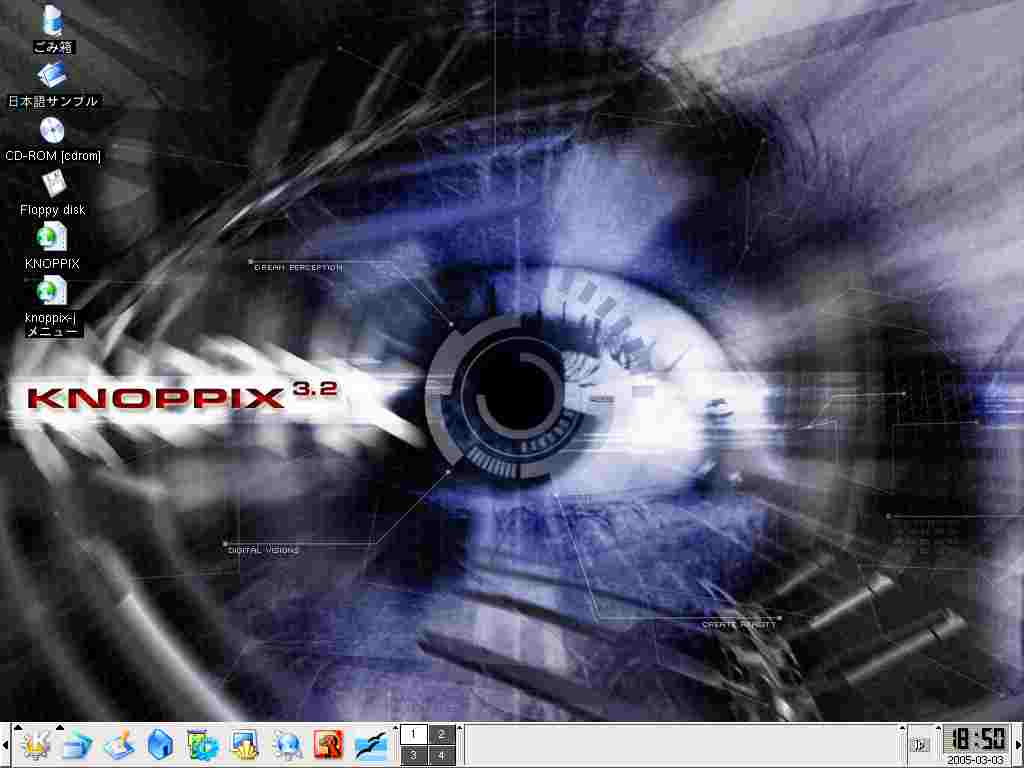
Task: Collapse the panel with the right edge arrow
Action: point(1019,745)
